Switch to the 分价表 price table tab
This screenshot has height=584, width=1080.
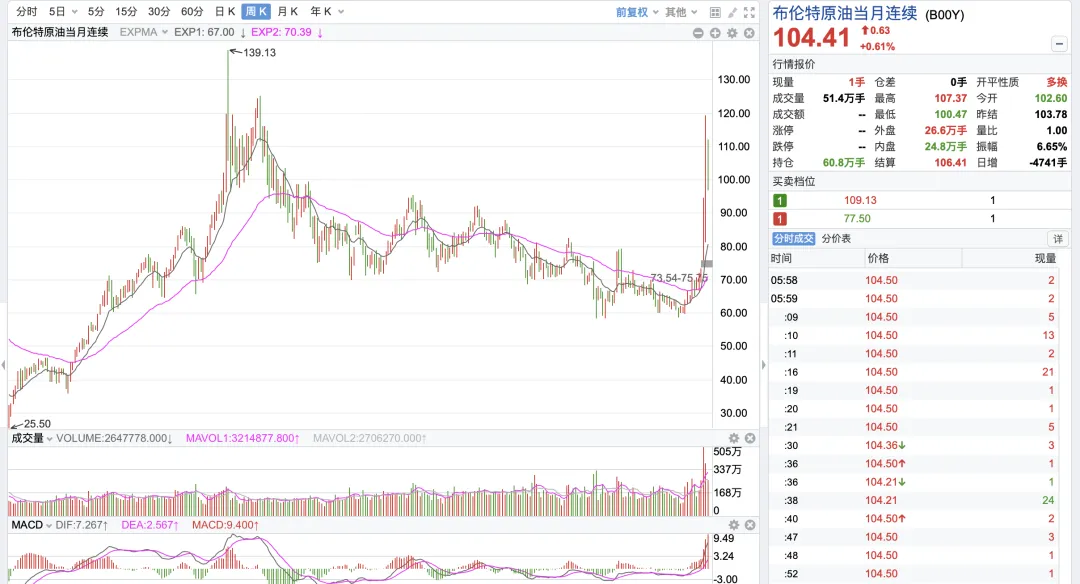pyautogui.click(x=836, y=238)
